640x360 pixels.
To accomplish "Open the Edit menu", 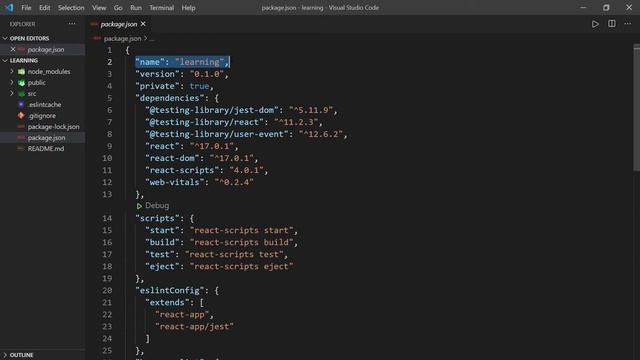I will click(44, 8).
